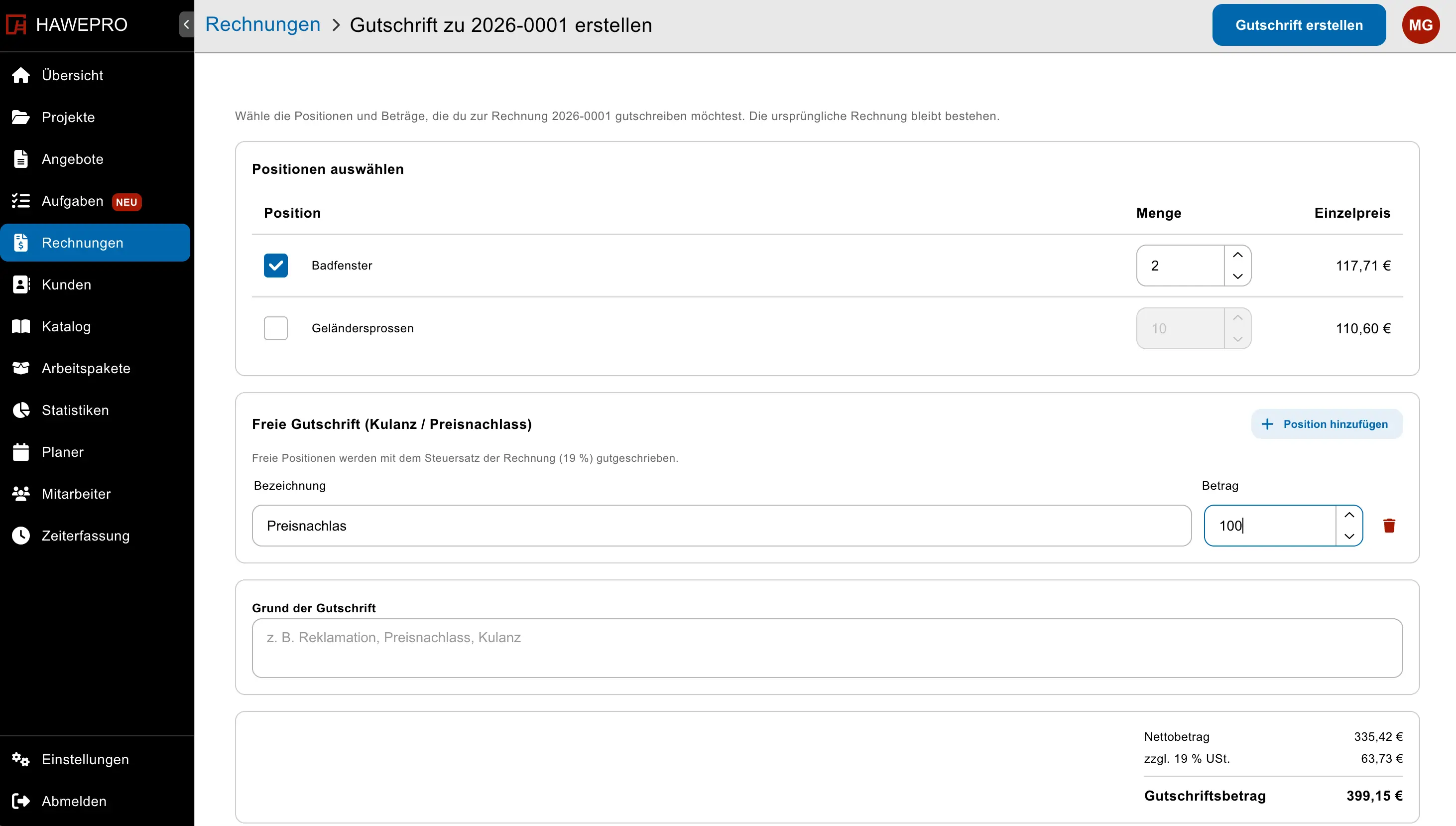Focus the Grund der Gutschrift text field
This screenshot has height=826, width=1456.
(x=827, y=648)
